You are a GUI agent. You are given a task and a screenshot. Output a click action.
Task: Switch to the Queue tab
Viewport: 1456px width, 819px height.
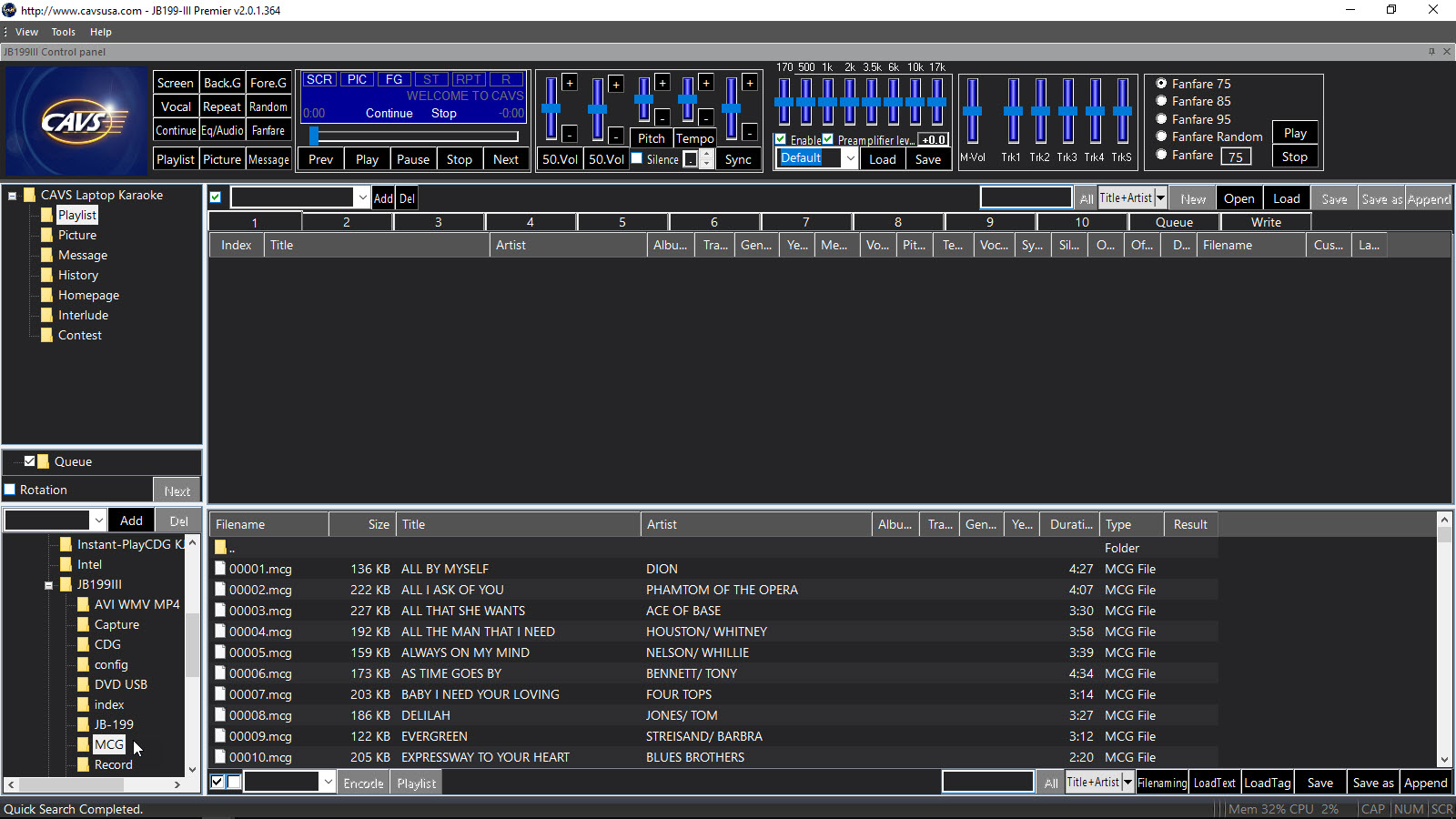[1174, 222]
